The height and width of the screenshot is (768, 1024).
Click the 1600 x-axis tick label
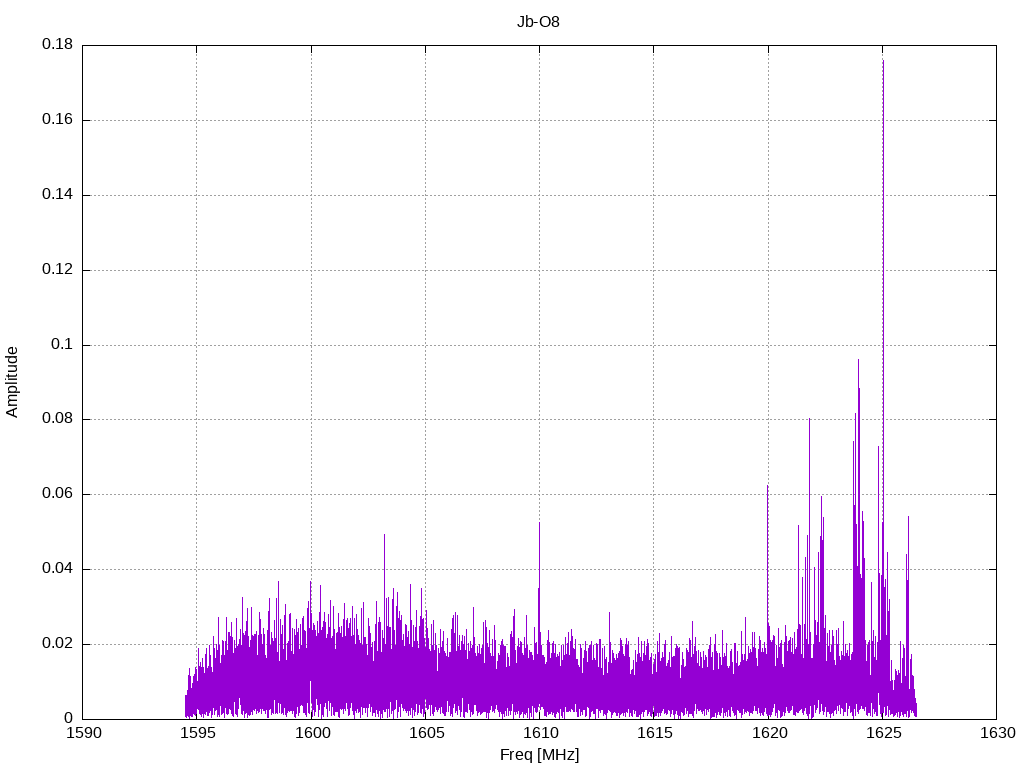point(312,733)
